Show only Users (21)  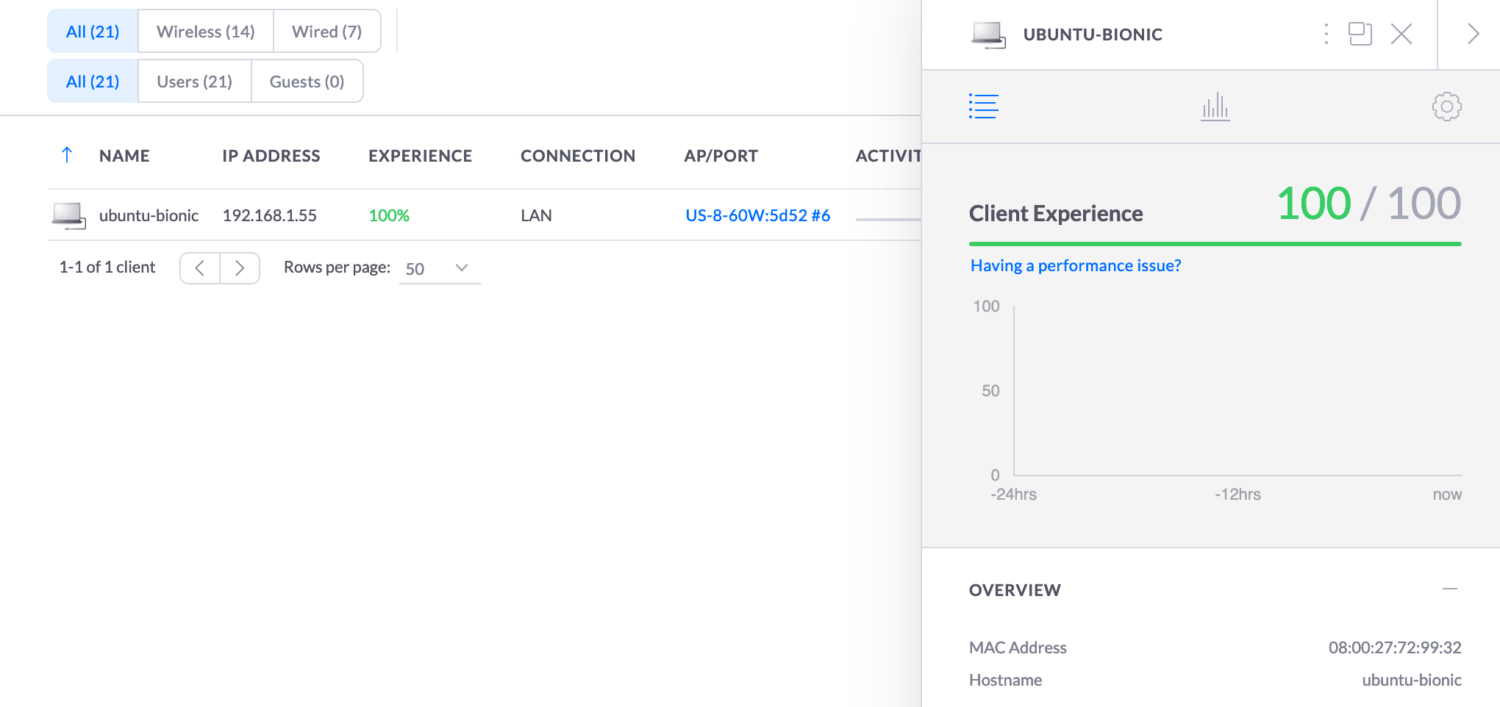pos(194,82)
